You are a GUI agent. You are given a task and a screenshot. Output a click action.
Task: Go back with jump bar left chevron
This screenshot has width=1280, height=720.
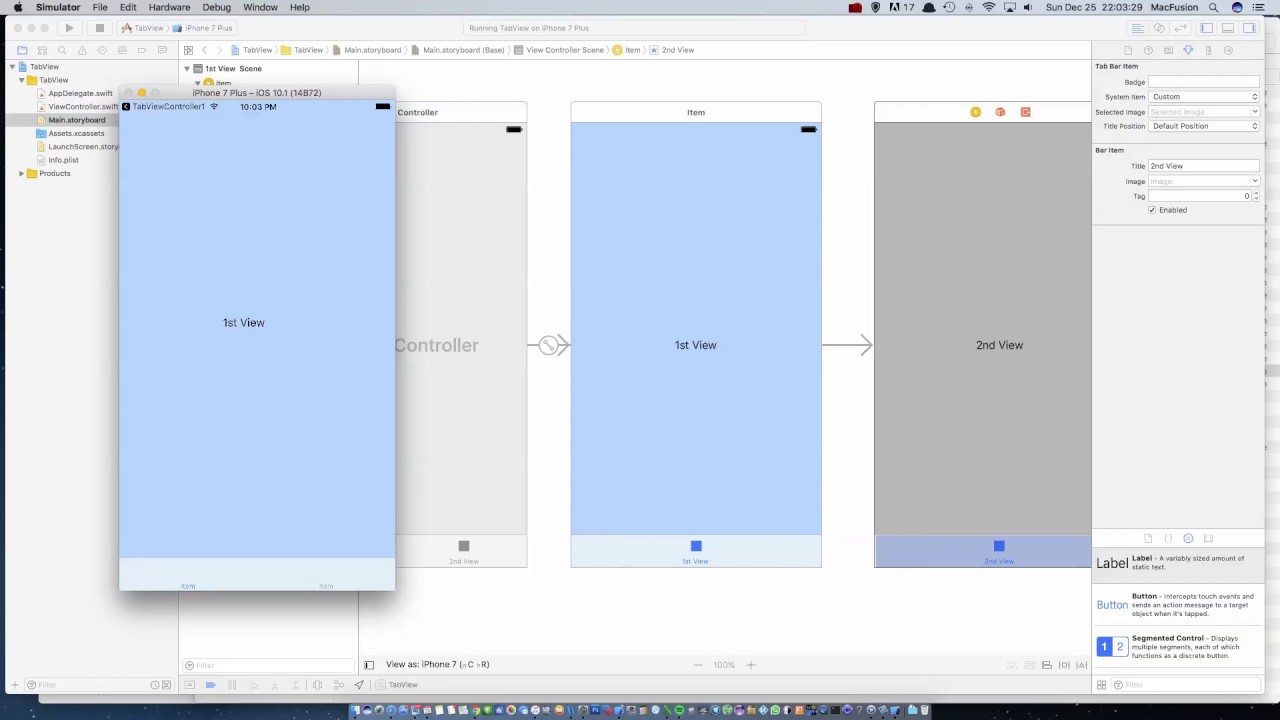pyautogui.click(x=204, y=50)
